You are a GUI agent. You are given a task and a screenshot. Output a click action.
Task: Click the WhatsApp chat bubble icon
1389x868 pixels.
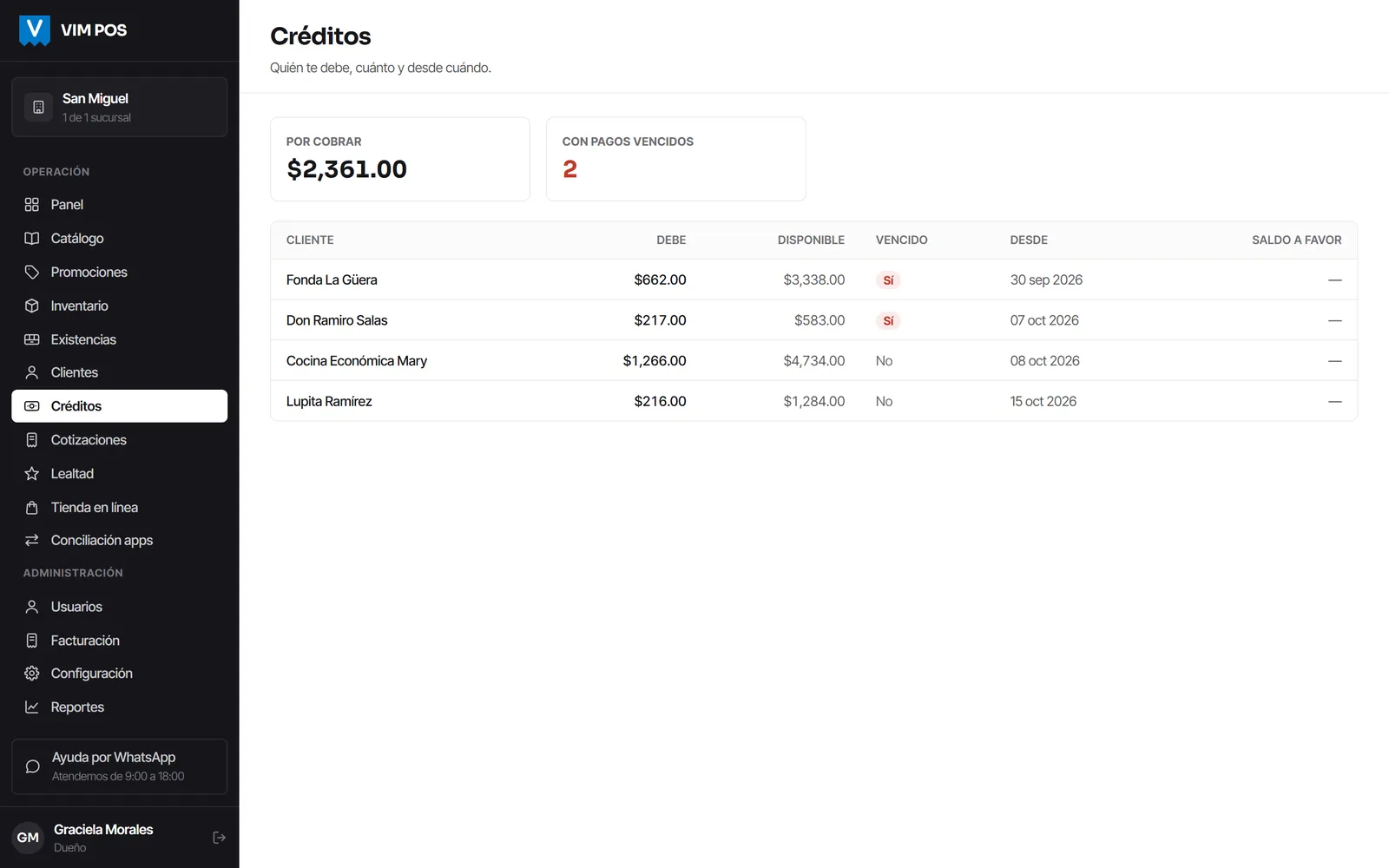(x=33, y=766)
